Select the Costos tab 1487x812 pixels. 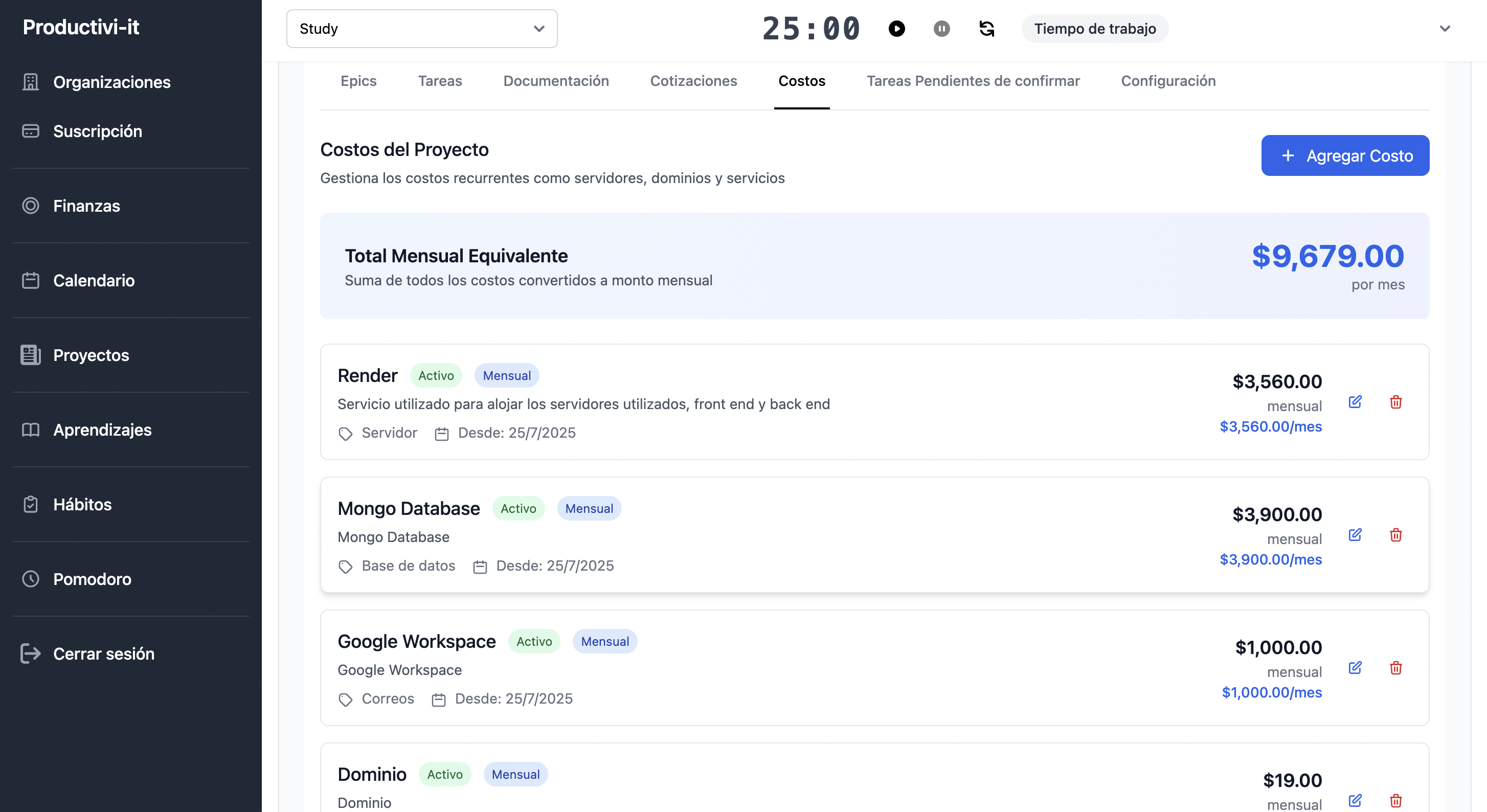pyautogui.click(x=802, y=81)
